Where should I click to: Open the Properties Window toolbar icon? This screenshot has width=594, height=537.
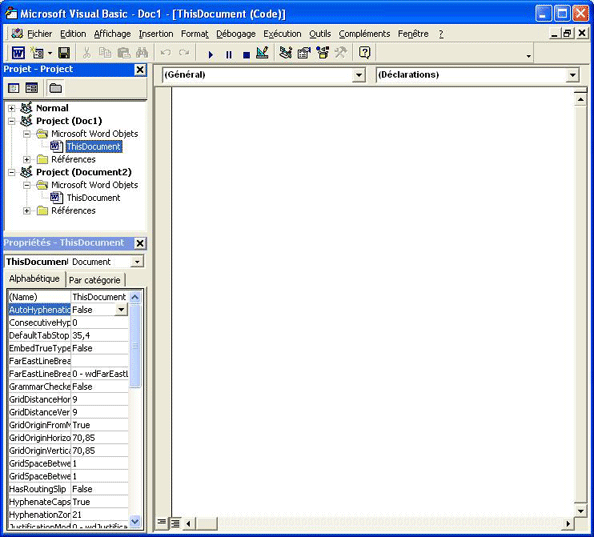click(304, 53)
